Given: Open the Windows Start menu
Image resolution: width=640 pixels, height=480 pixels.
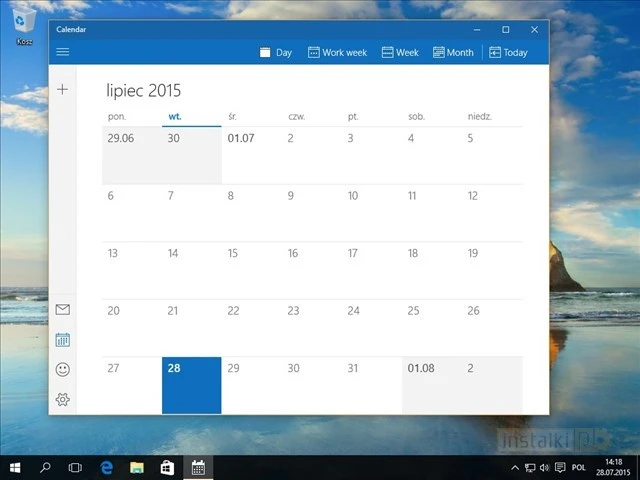Looking at the screenshot, I should 15,467.
